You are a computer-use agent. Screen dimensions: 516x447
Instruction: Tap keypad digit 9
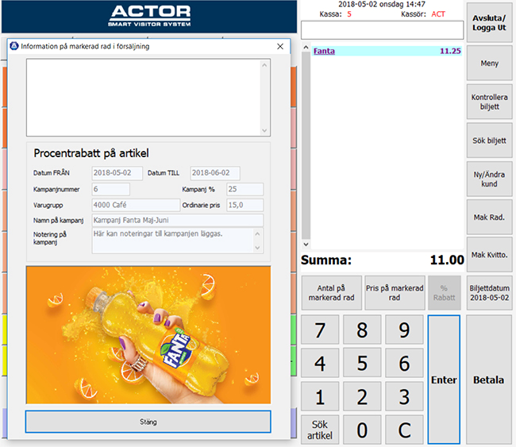tap(404, 330)
